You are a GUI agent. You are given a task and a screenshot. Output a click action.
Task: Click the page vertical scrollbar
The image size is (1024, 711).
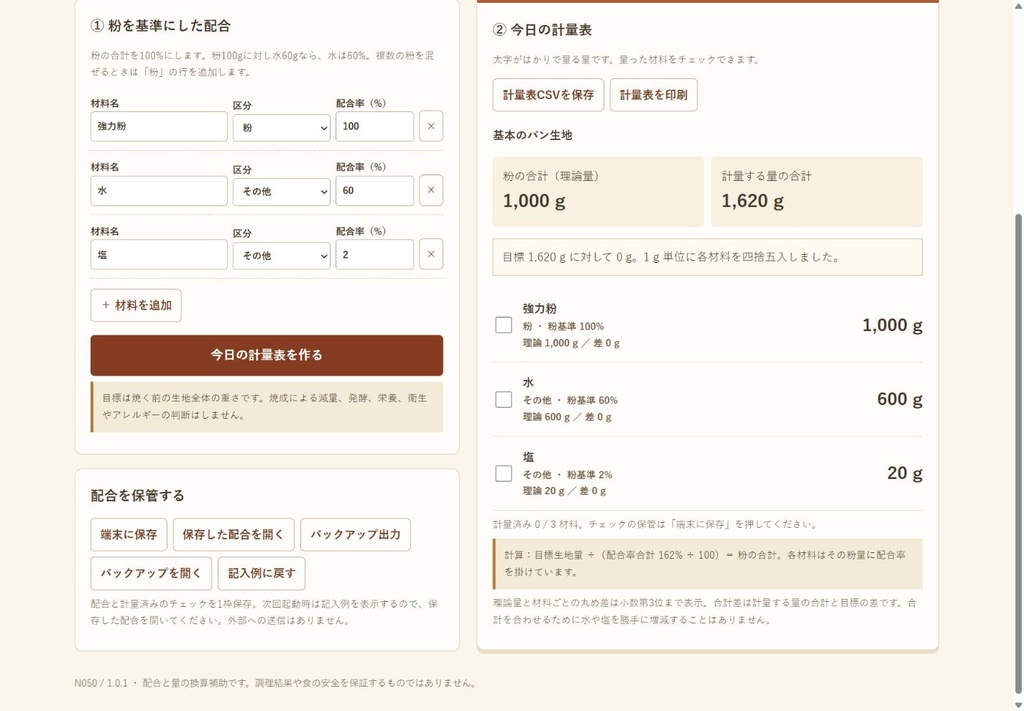(x=1018, y=454)
